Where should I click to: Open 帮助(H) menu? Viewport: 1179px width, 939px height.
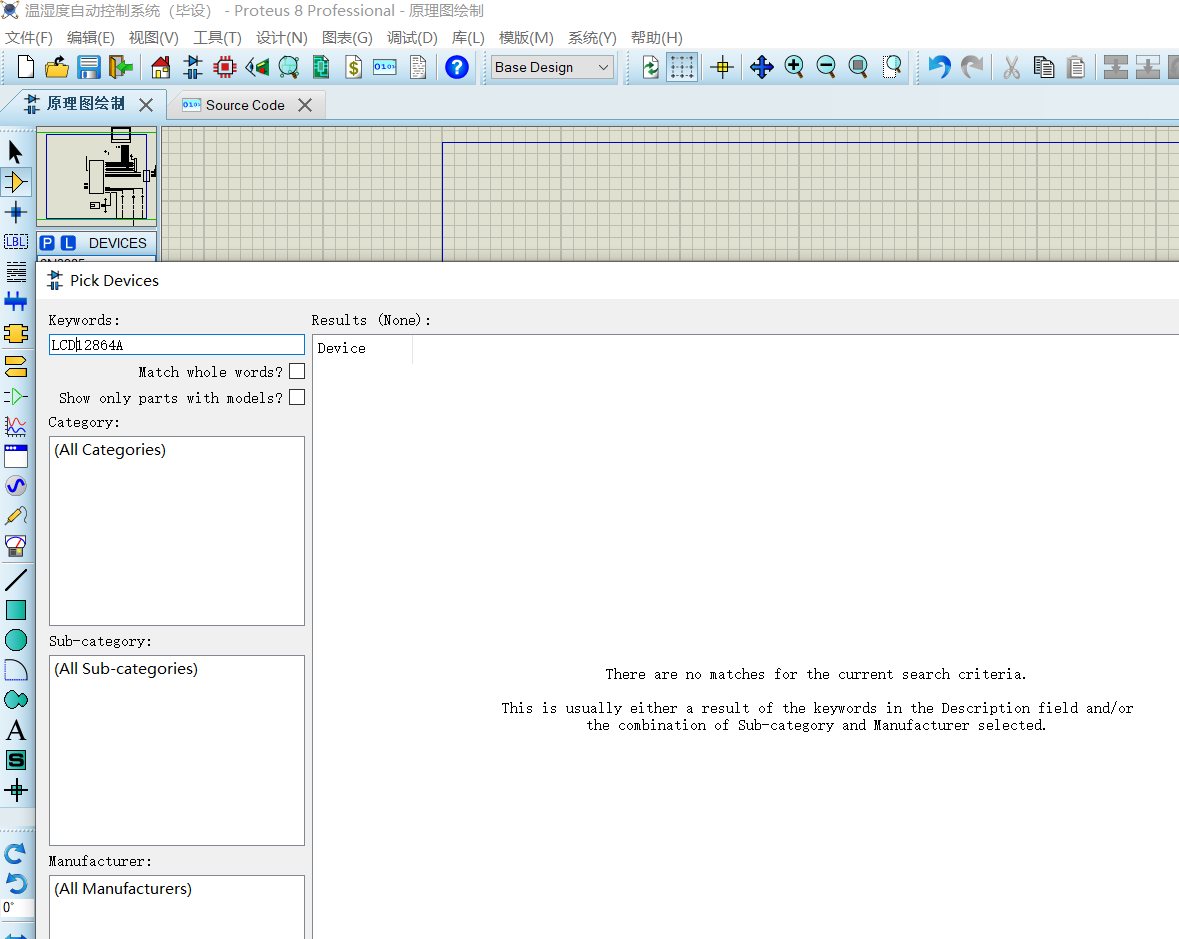656,38
